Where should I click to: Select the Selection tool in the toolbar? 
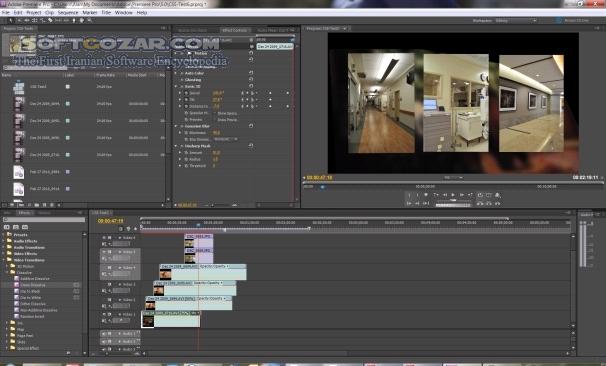(x=12, y=20)
